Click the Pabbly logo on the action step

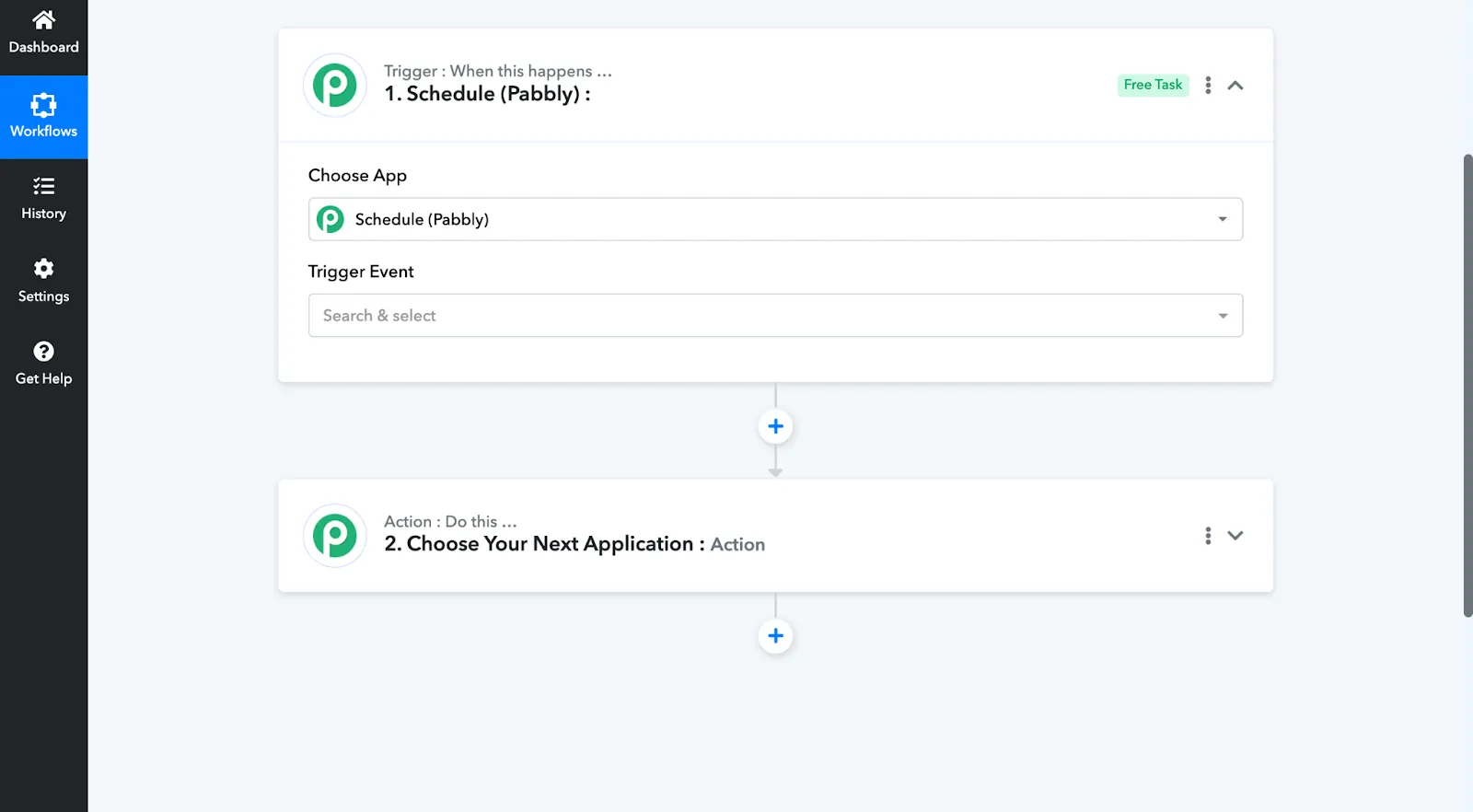[335, 536]
